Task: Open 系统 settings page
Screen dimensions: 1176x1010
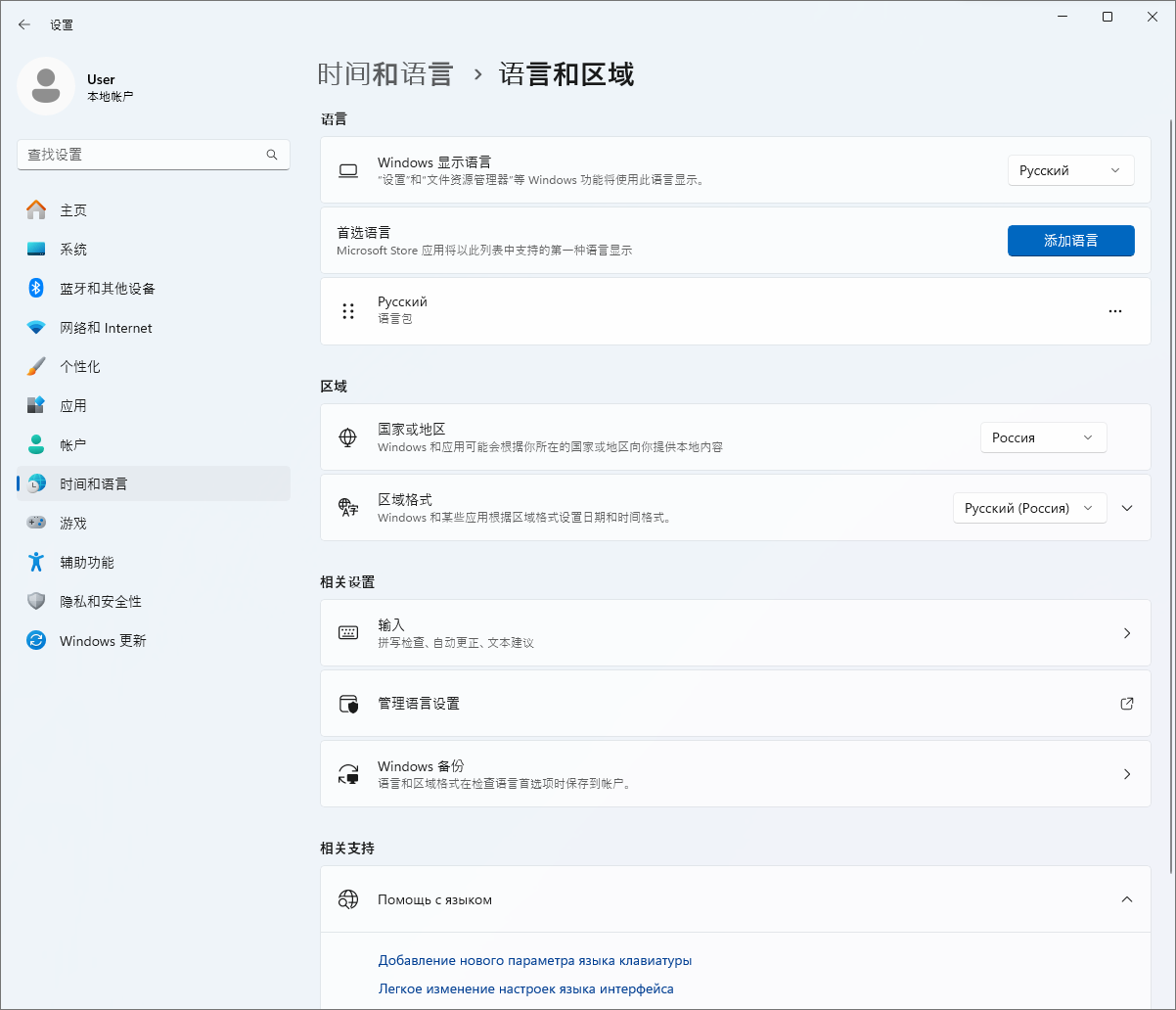Action: click(154, 250)
